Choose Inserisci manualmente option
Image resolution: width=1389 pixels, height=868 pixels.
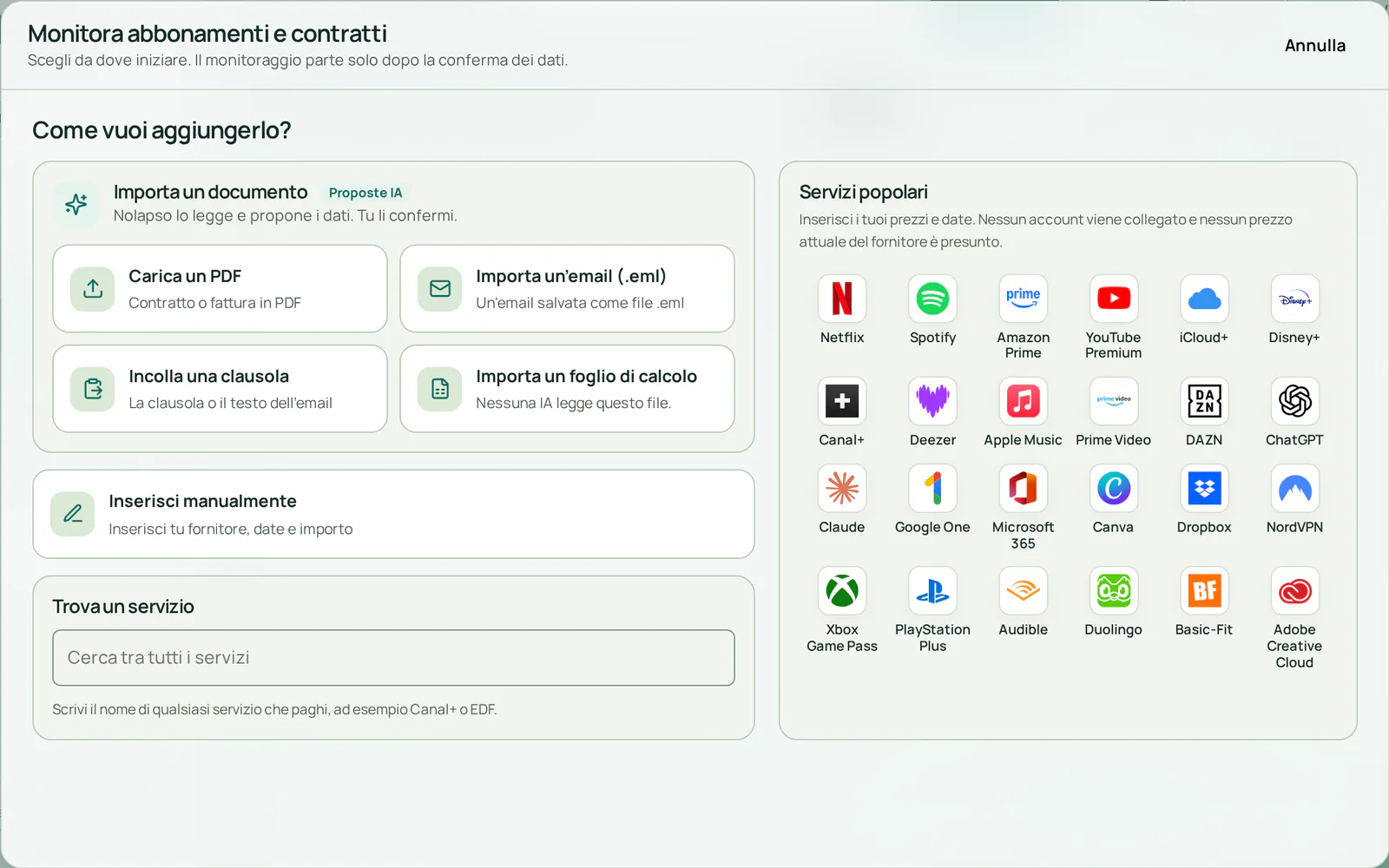[393, 514]
